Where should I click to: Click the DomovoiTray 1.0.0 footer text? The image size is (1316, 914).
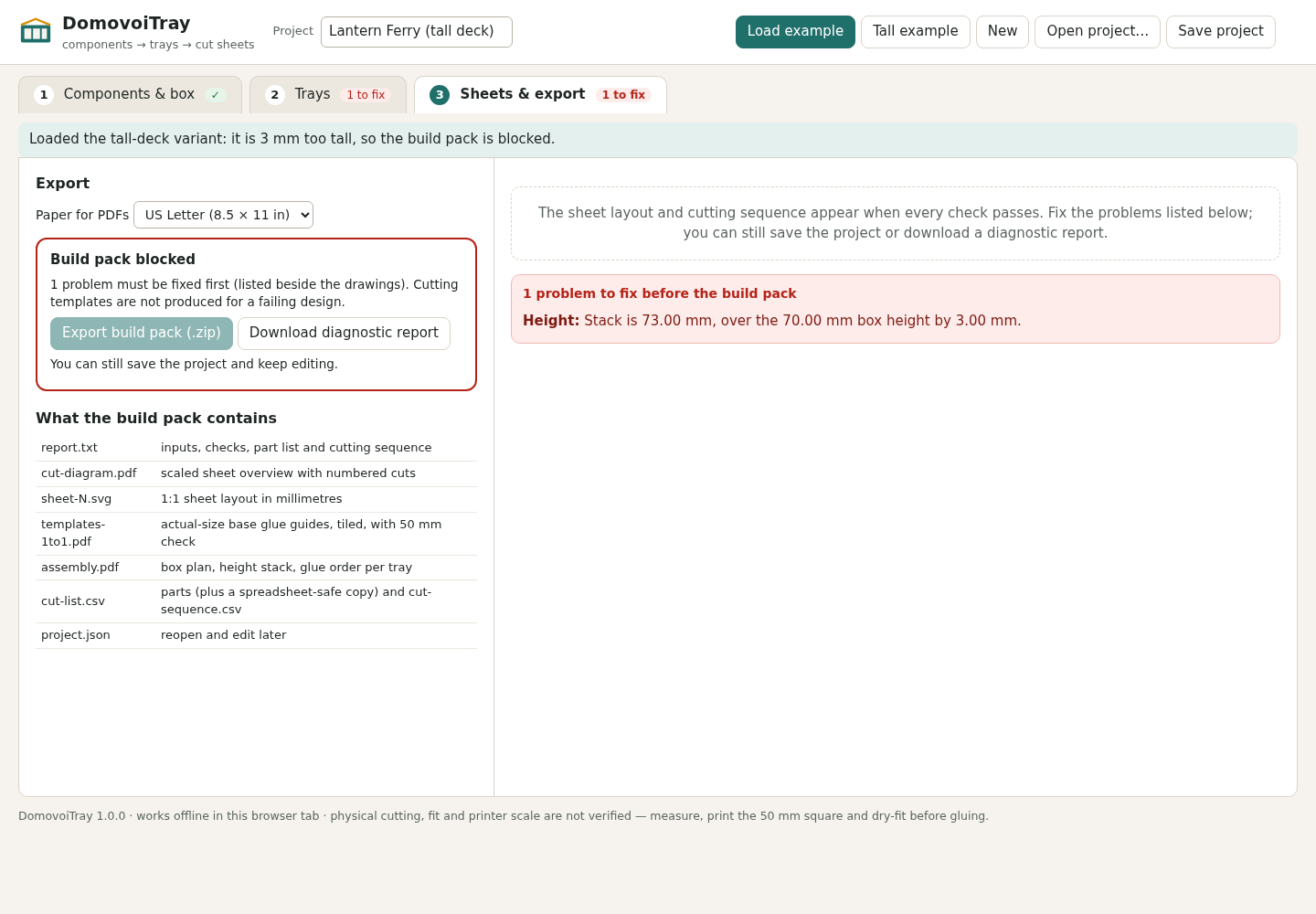pos(504,816)
